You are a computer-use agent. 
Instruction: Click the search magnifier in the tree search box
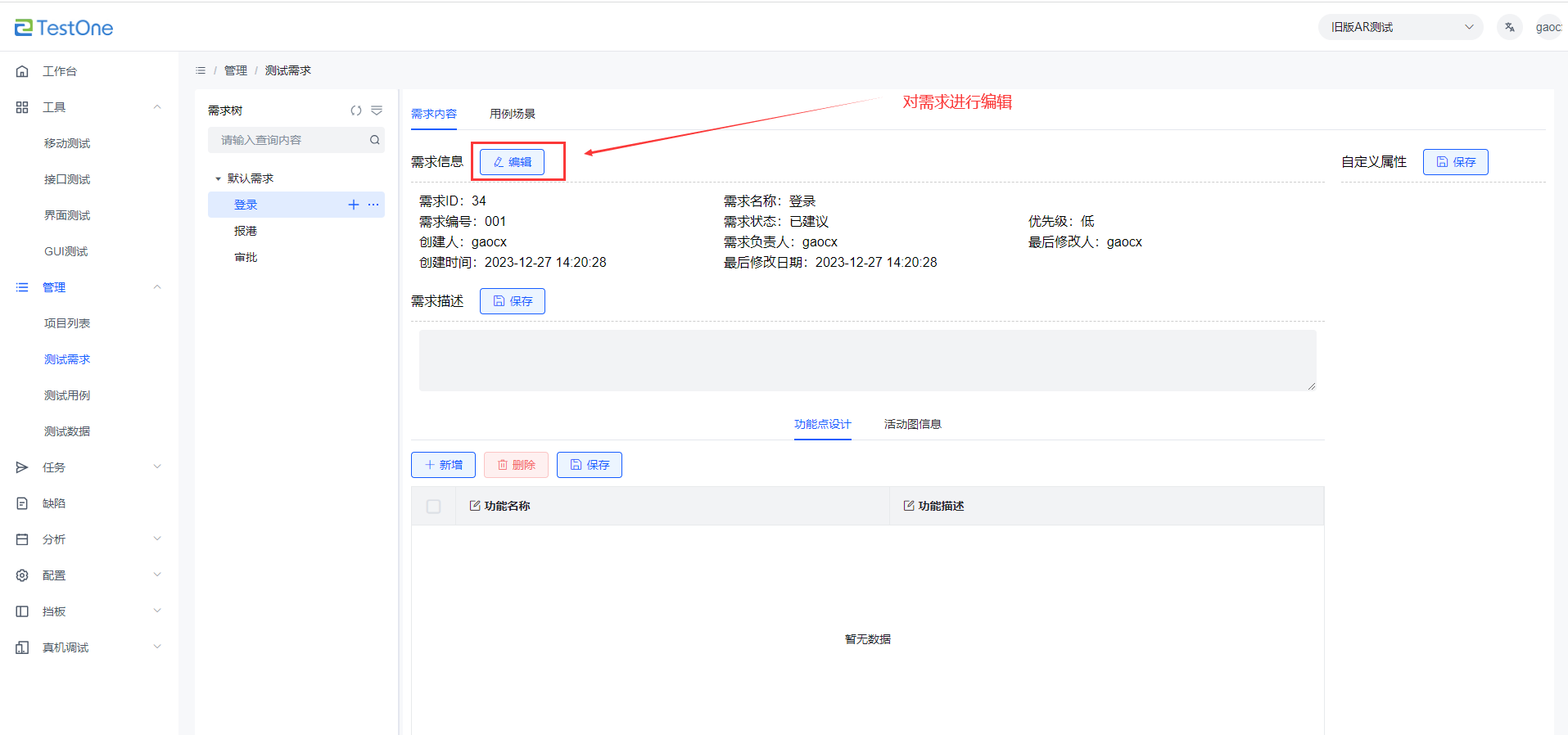click(374, 140)
